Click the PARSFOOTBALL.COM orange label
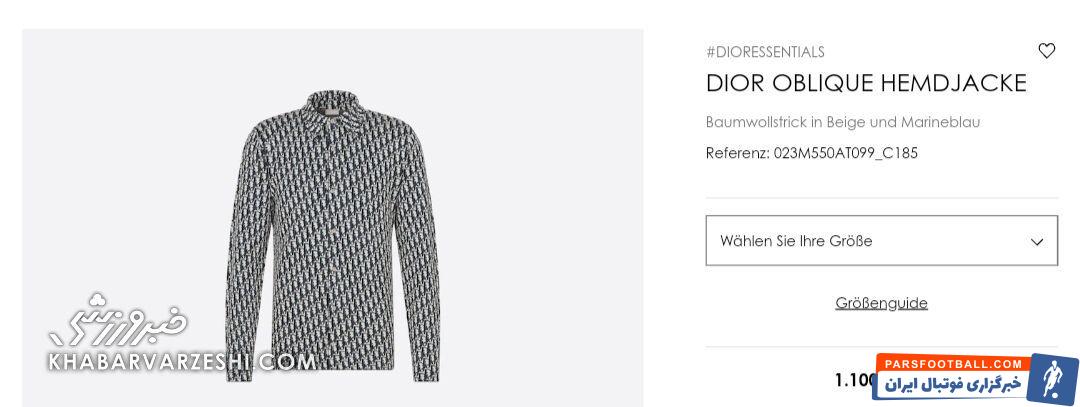1080x407 pixels. (954, 364)
